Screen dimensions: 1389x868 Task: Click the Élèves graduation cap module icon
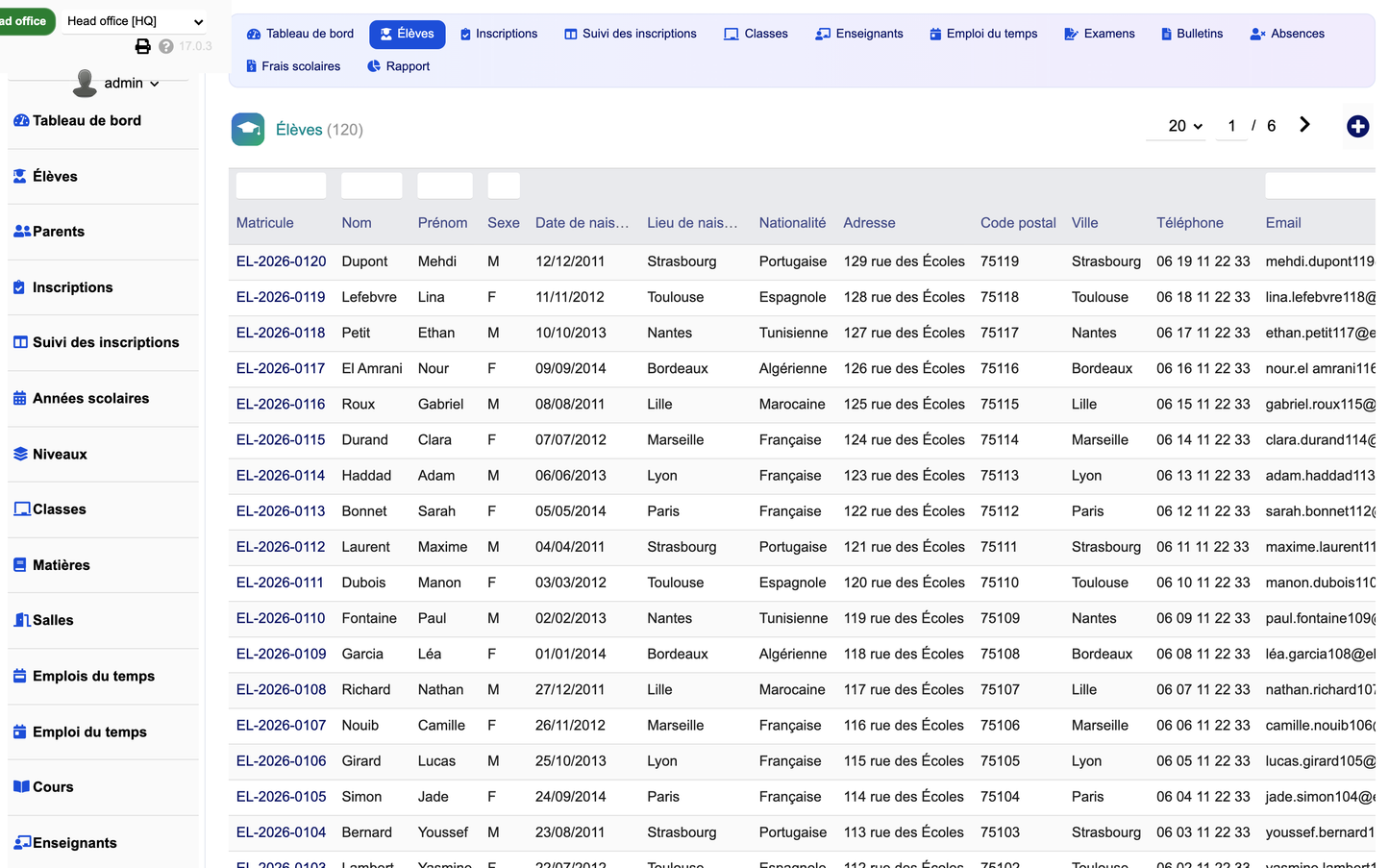click(248, 129)
